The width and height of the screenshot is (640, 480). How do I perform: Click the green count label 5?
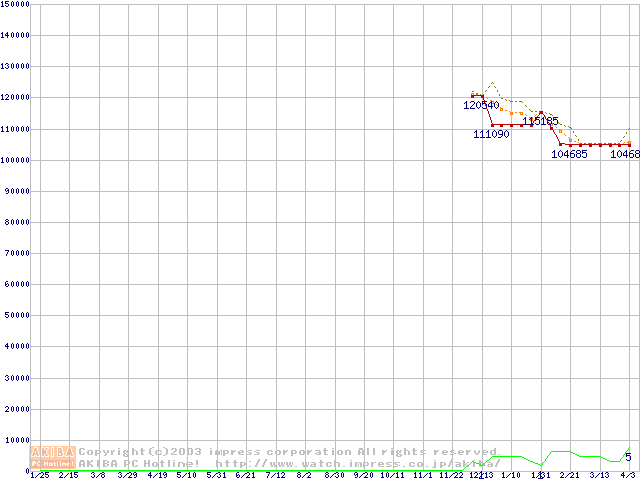tap(628, 457)
